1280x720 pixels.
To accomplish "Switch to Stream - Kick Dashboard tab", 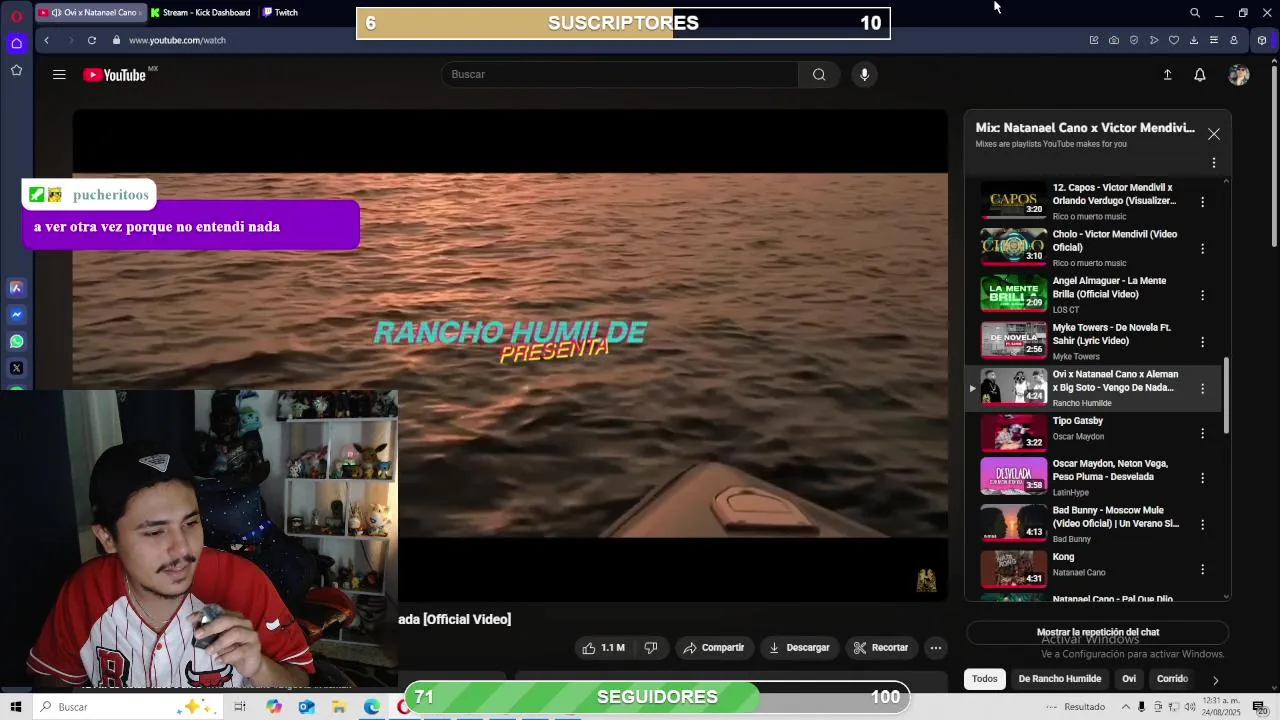I will (201, 13).
